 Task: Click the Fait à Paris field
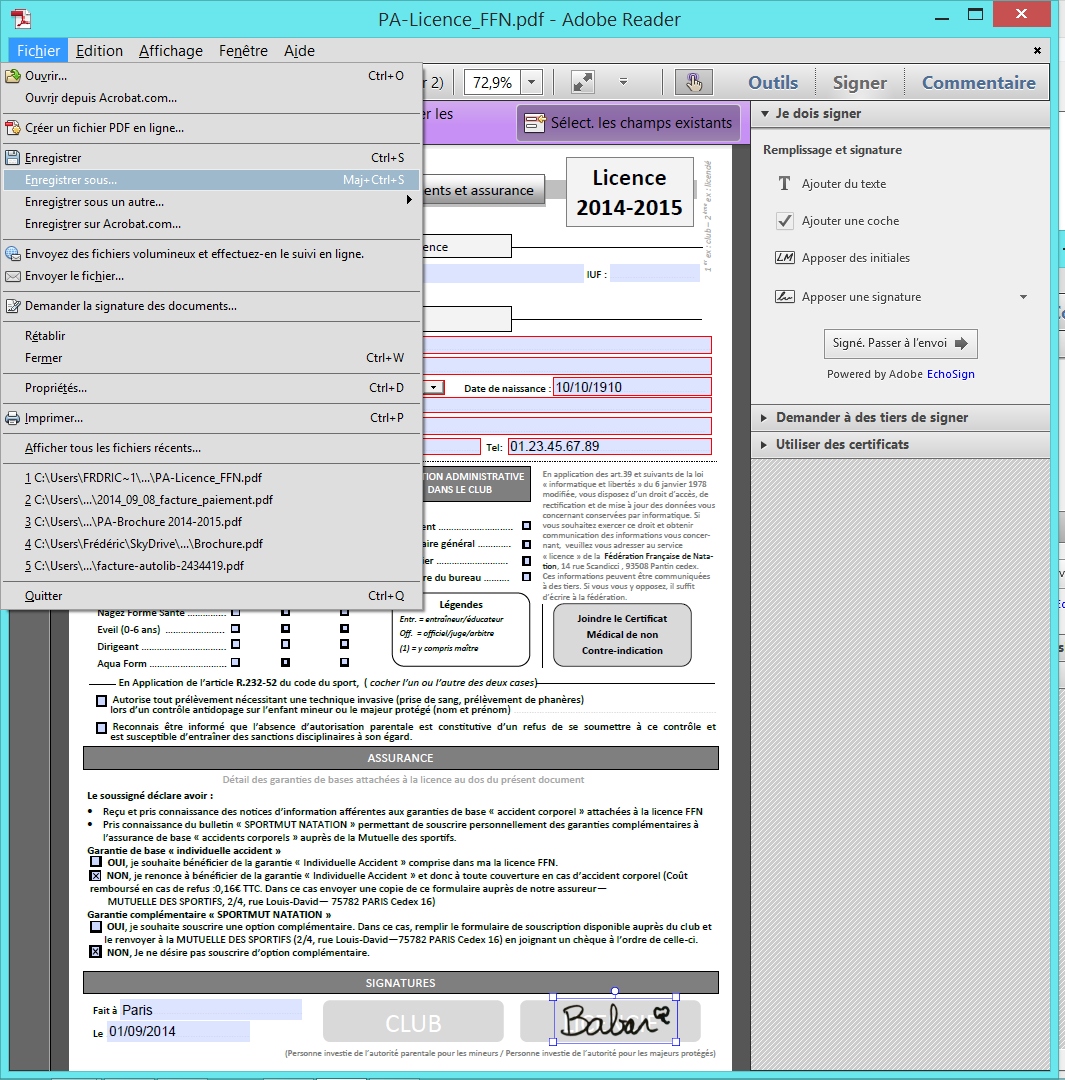[211, 1010]
